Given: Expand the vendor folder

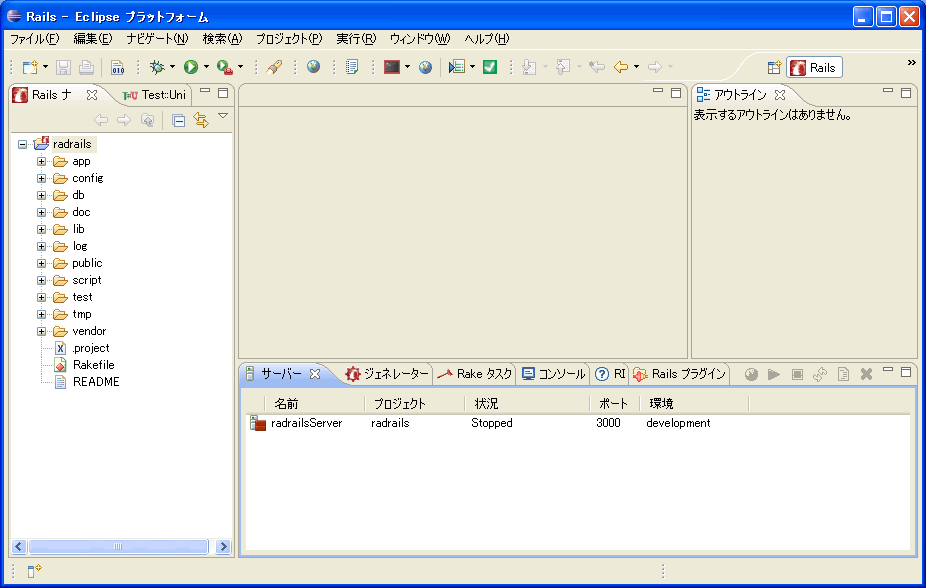Looking at the screenshot, I should (x=41, y=331).
